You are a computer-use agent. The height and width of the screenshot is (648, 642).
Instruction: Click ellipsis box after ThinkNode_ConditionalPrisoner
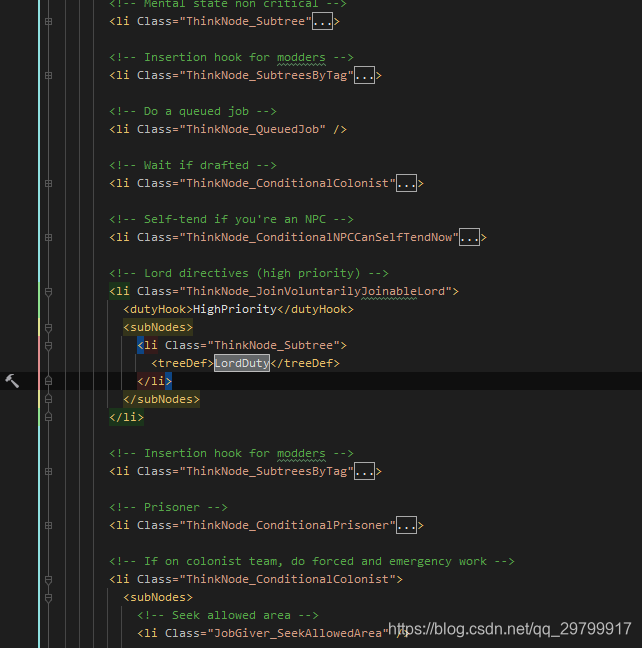point(406,526)
